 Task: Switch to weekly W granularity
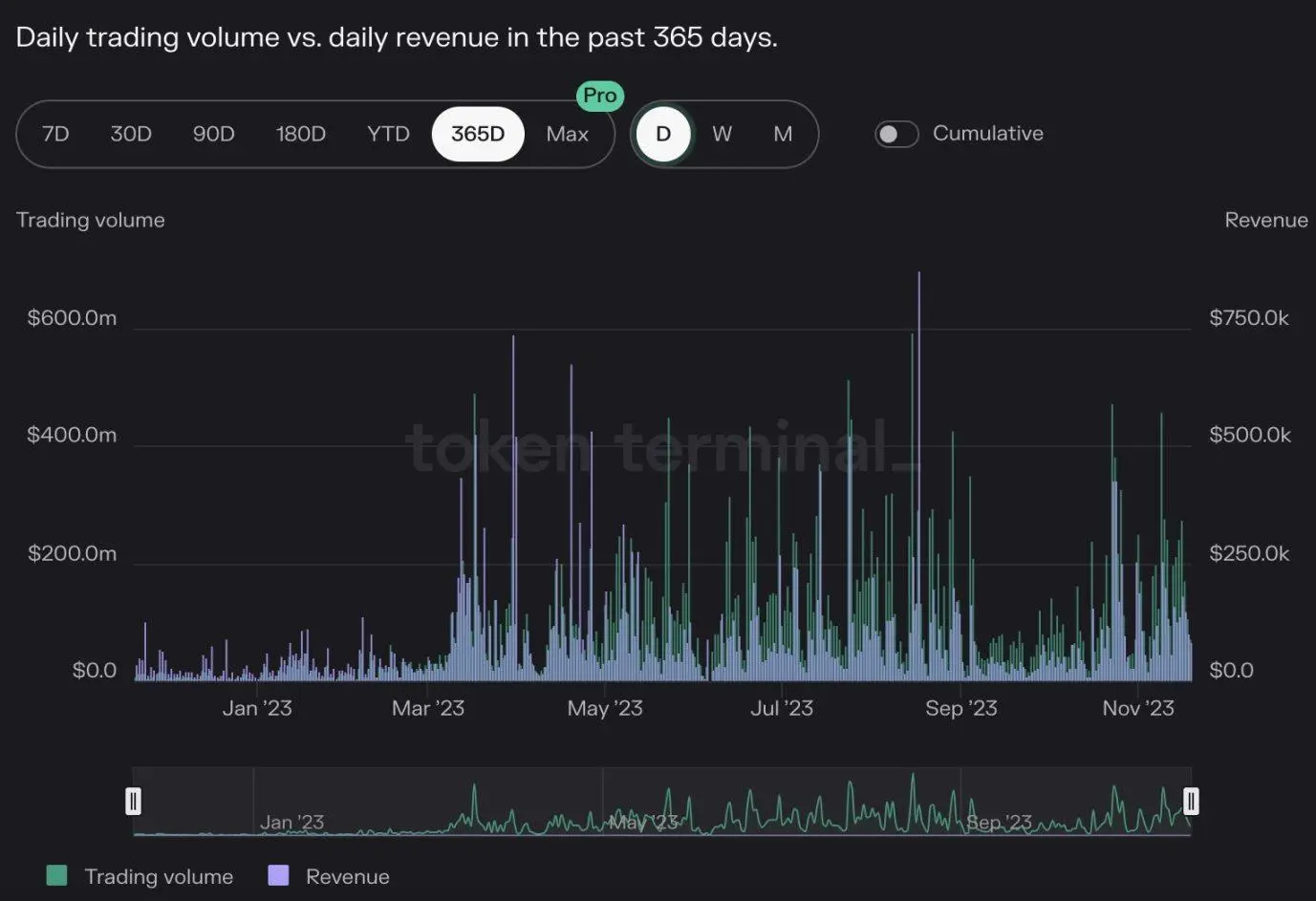click(722, 134)
